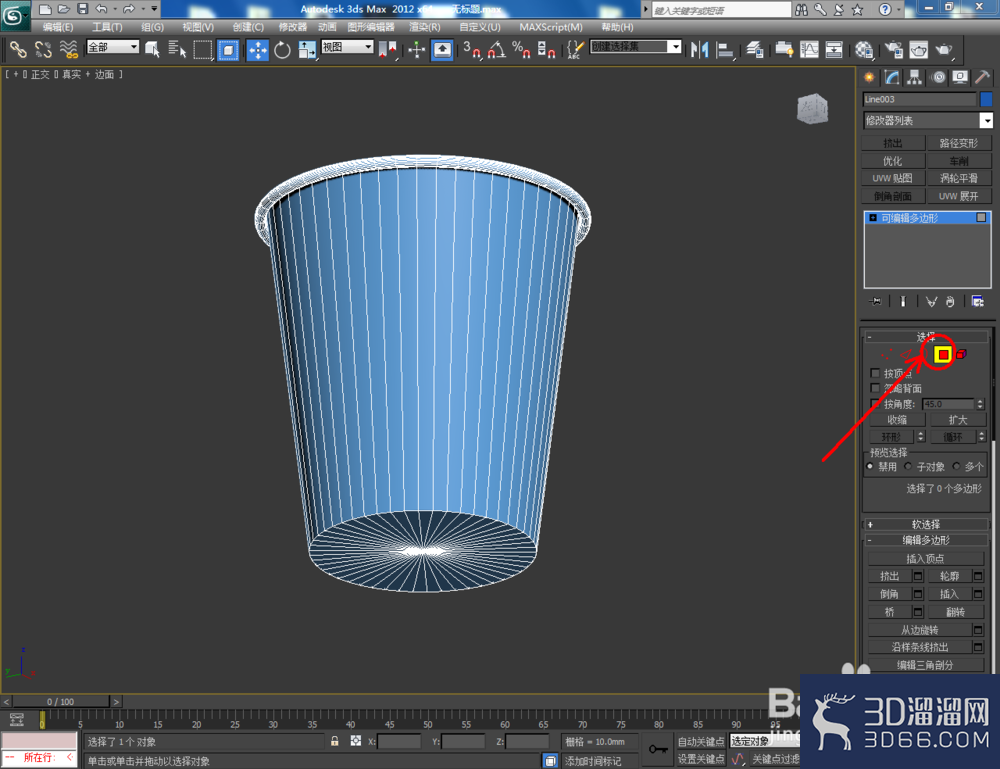Click the Unlink Selection tool
The height and width of the screenshot is (769, 1000).
pos(43,50)
